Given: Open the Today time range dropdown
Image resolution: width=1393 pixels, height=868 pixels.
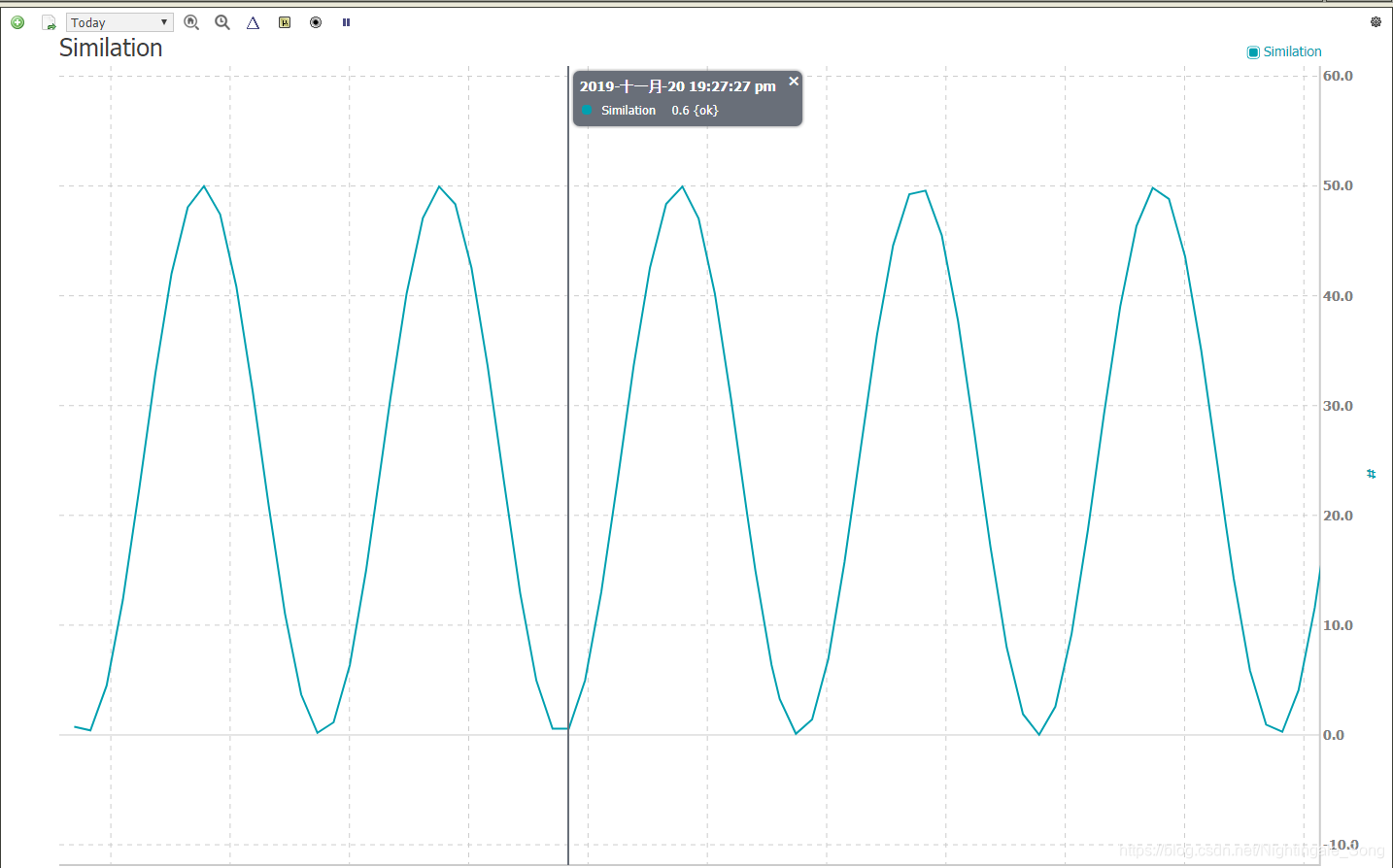Looking at the screenshot, I should [x=119, y=22].
